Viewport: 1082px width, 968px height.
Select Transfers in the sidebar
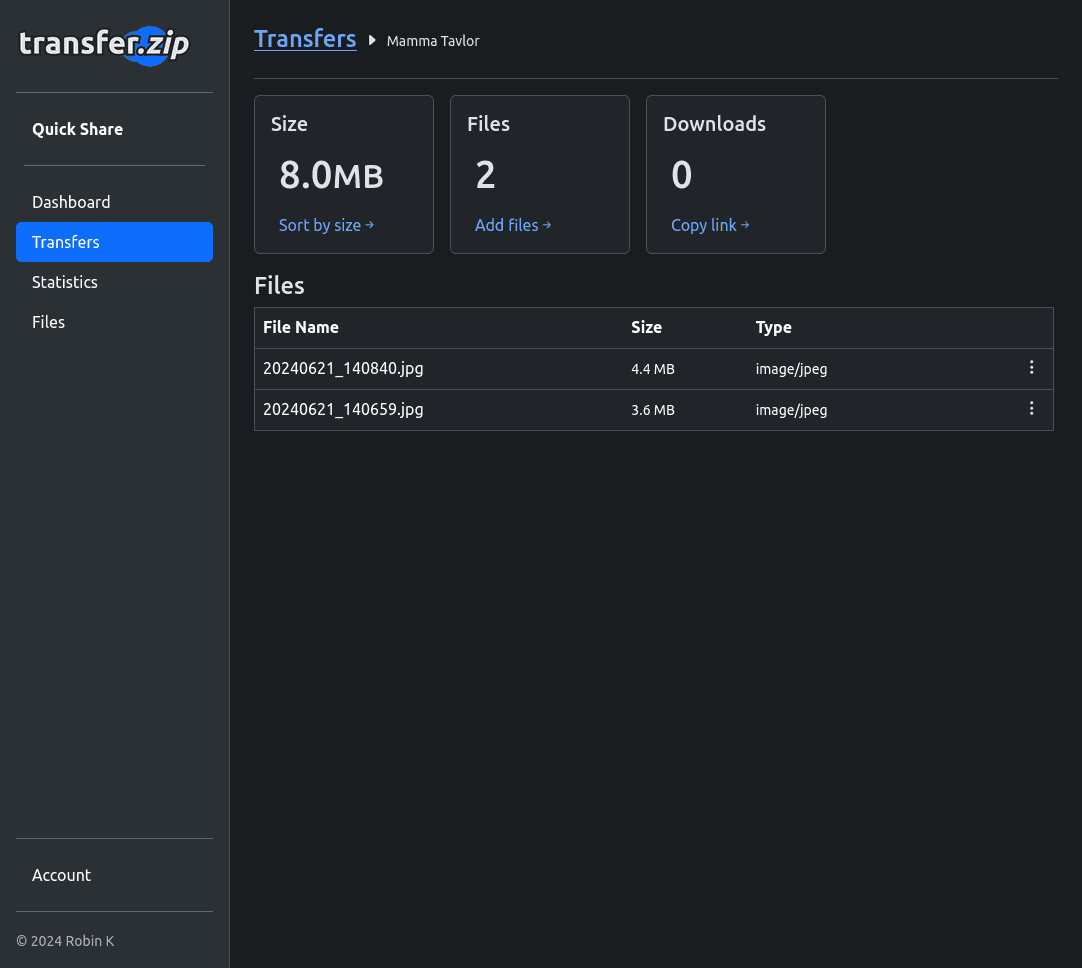pos(115,242)
